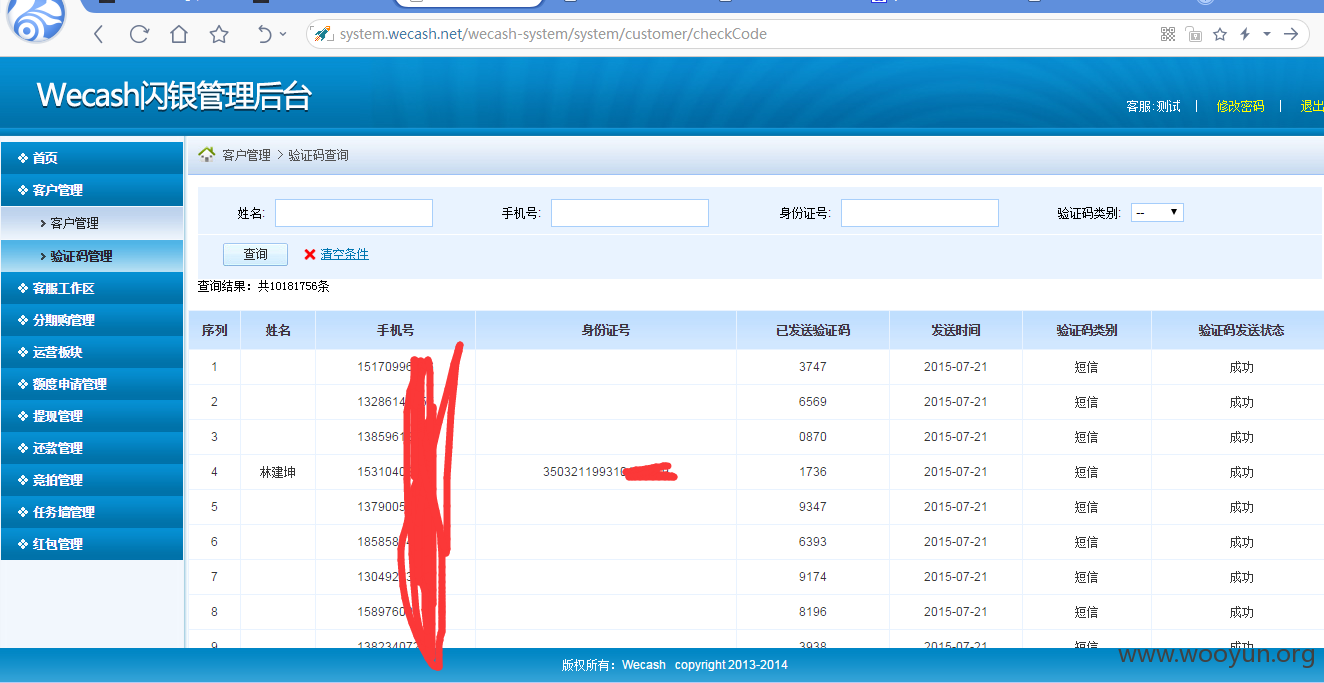Click the 姓名 input field

pyautogui.click(x=354, y=213)
